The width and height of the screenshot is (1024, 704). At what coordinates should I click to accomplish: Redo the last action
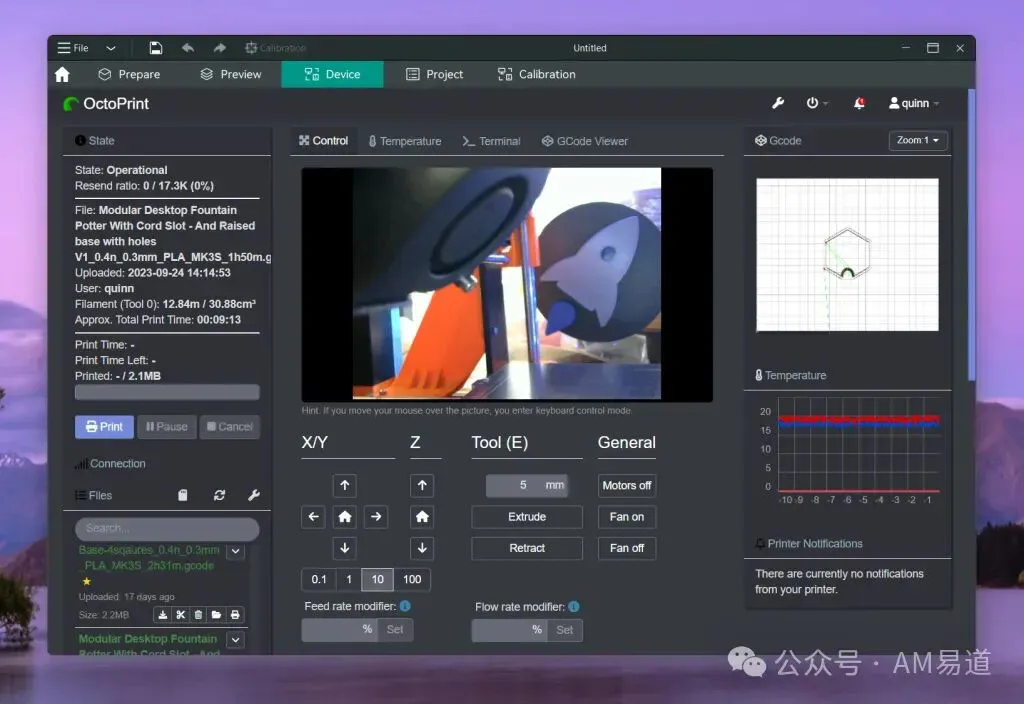[219, 48]
